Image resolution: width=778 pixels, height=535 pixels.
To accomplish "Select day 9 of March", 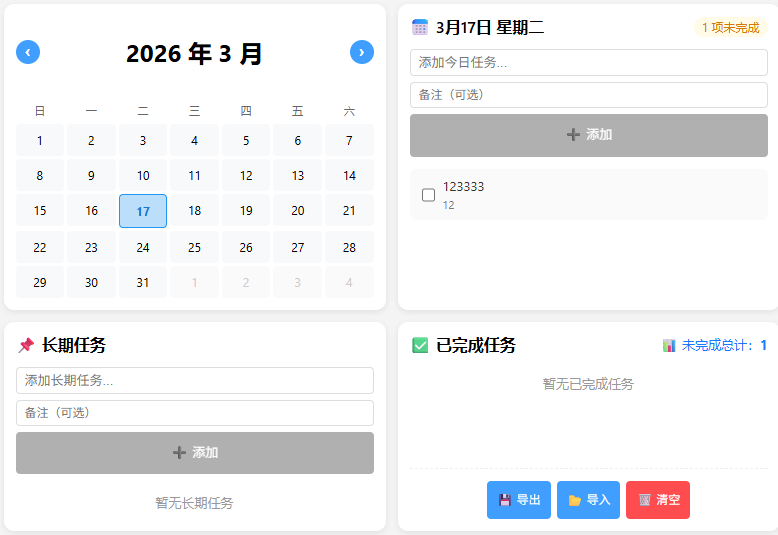I will 91,176.
